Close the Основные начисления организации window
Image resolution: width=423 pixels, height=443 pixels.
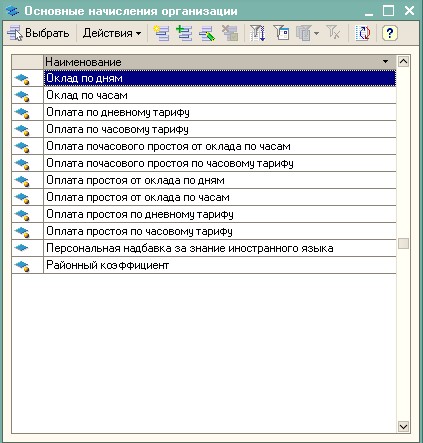(x=409, y=11)
